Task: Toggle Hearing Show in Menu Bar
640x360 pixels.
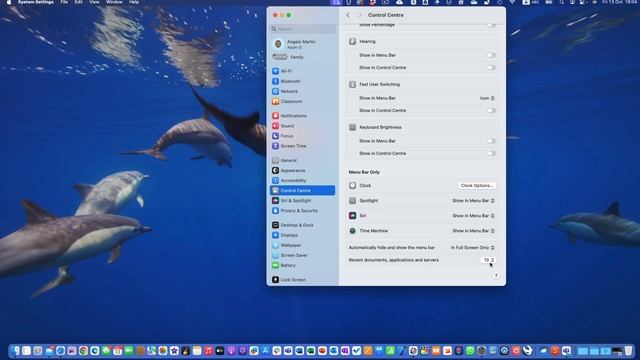Action: pyautogui.click(x=491, y=55)
